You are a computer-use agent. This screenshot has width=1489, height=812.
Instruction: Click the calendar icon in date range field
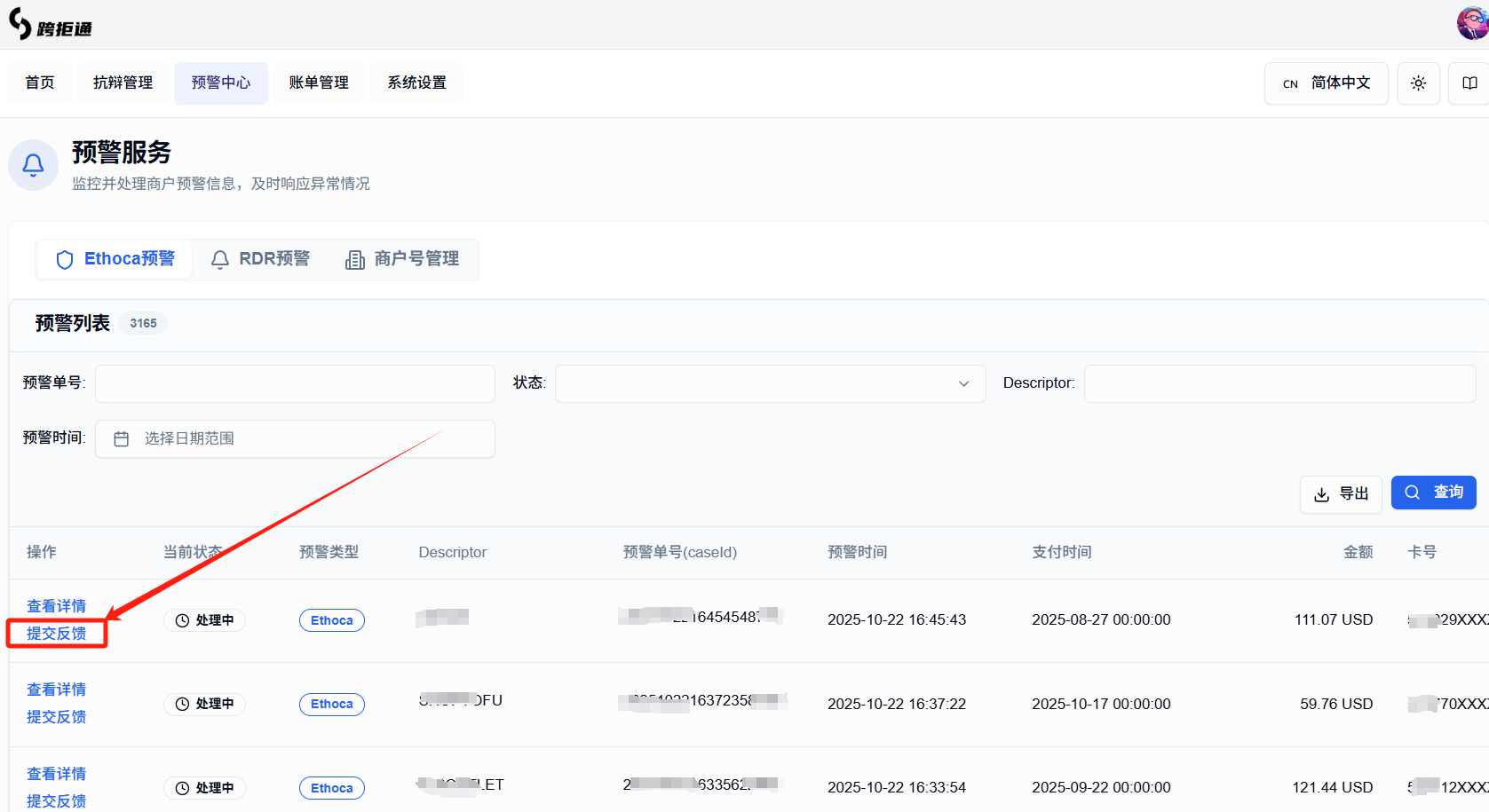[122, 438]
